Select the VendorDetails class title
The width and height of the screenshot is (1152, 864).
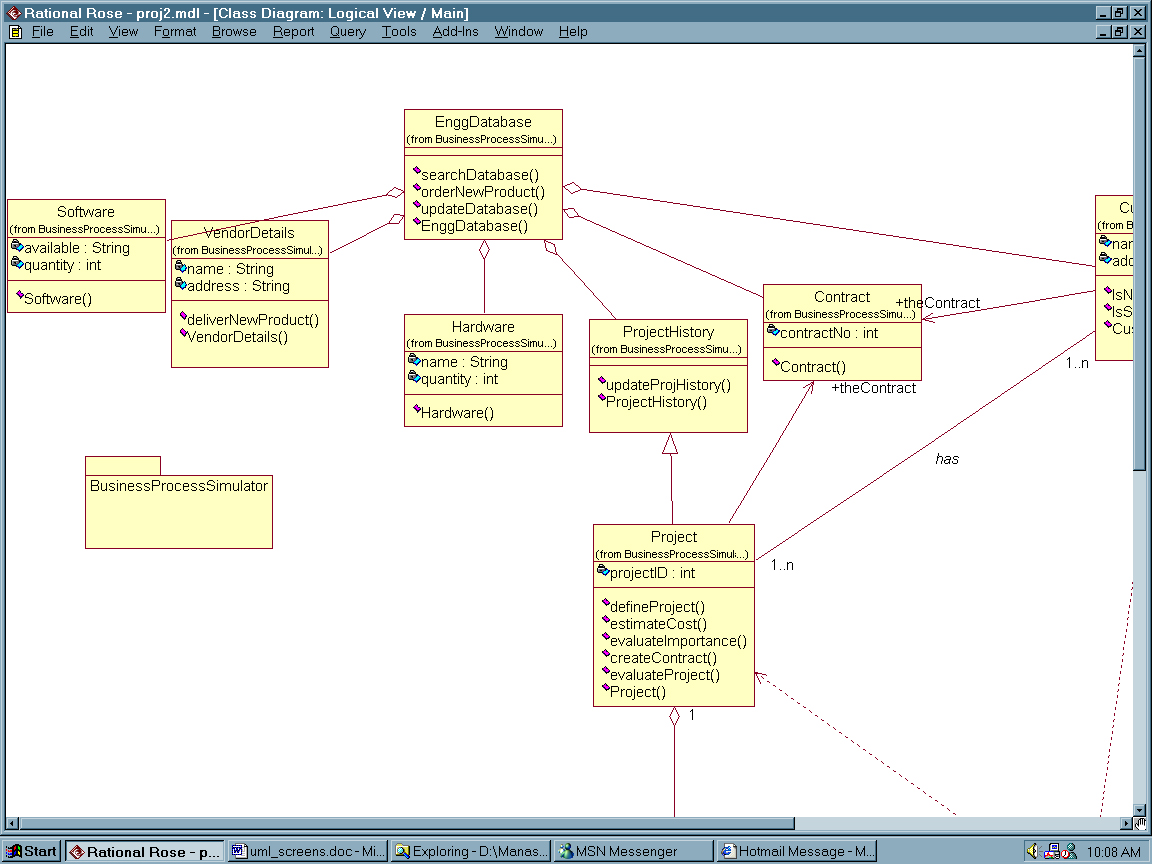pyautogui.click(x=249, y=233)
